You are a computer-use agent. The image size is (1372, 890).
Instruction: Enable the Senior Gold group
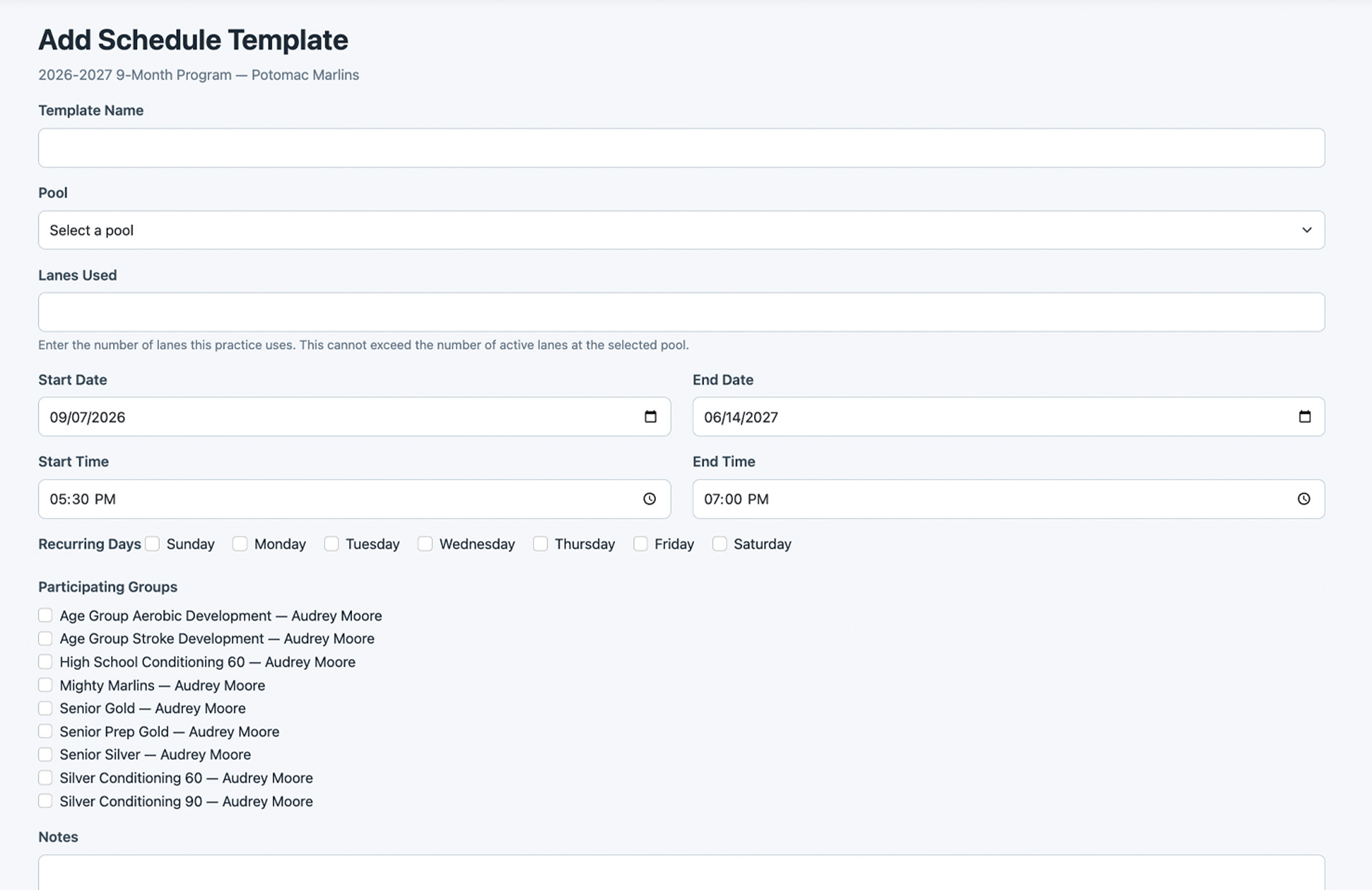45,708
